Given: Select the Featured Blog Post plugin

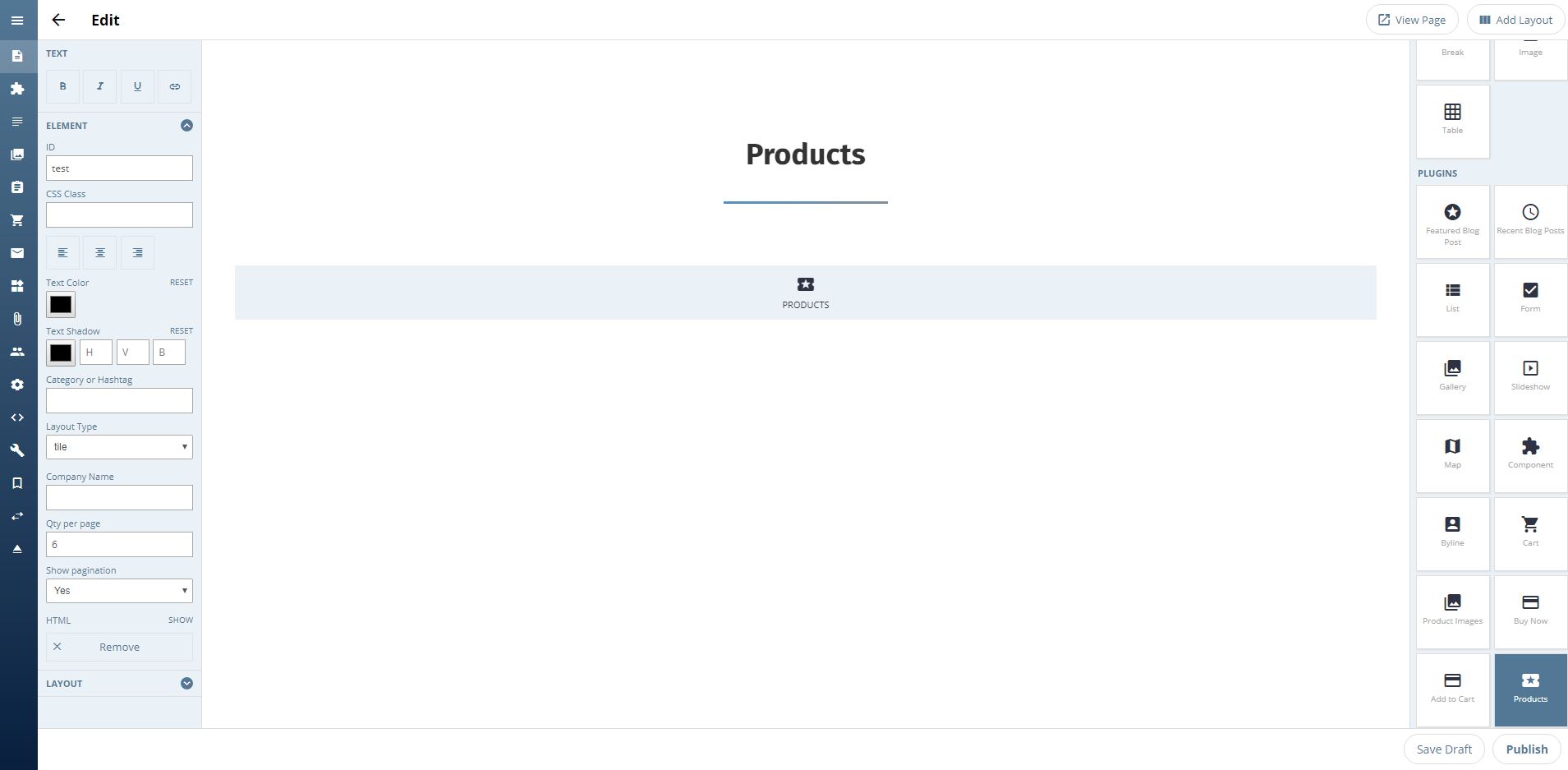Looking at the screenshot, I should coord(1452,222).
